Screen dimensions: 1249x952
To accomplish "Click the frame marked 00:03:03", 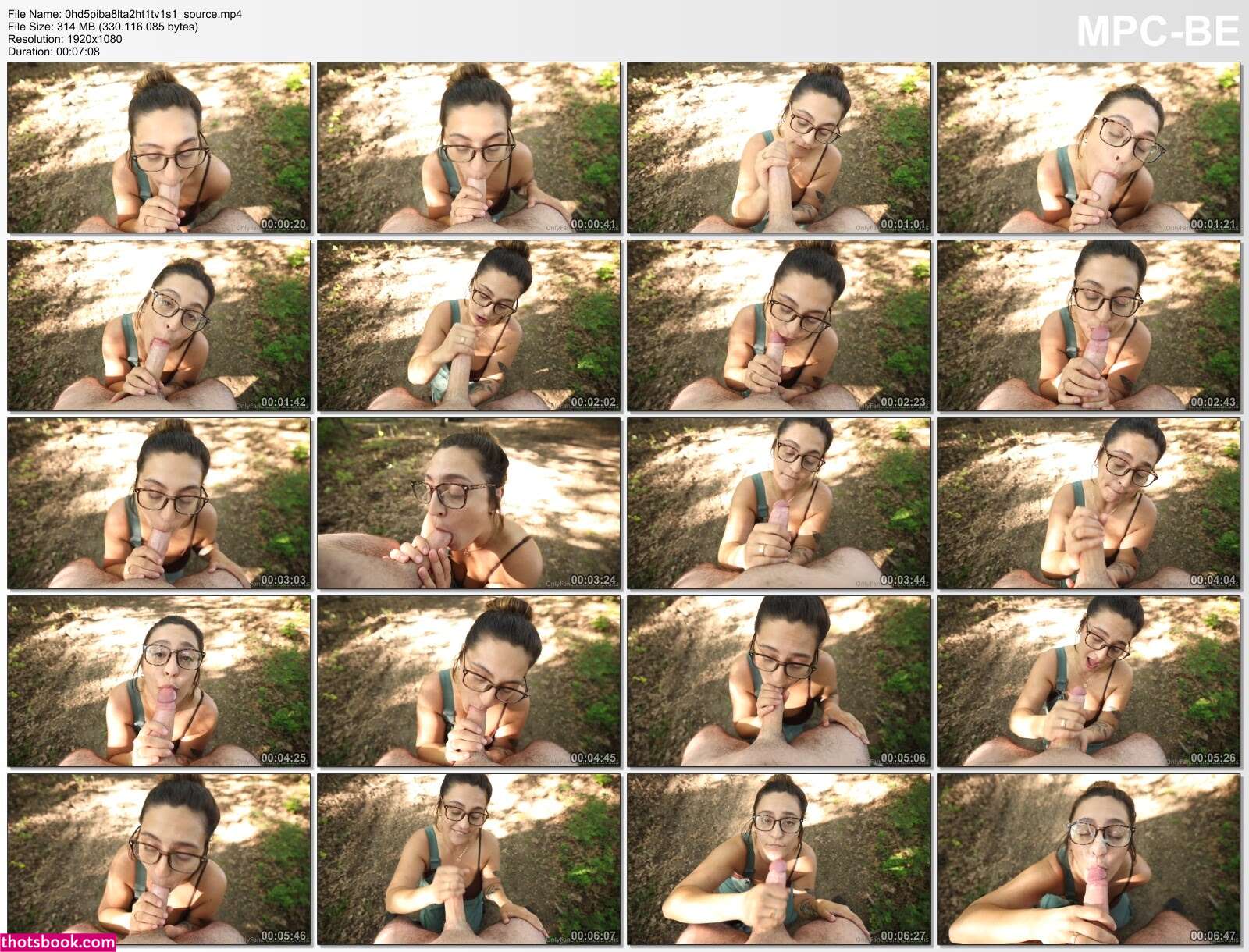I will (158, 503).
